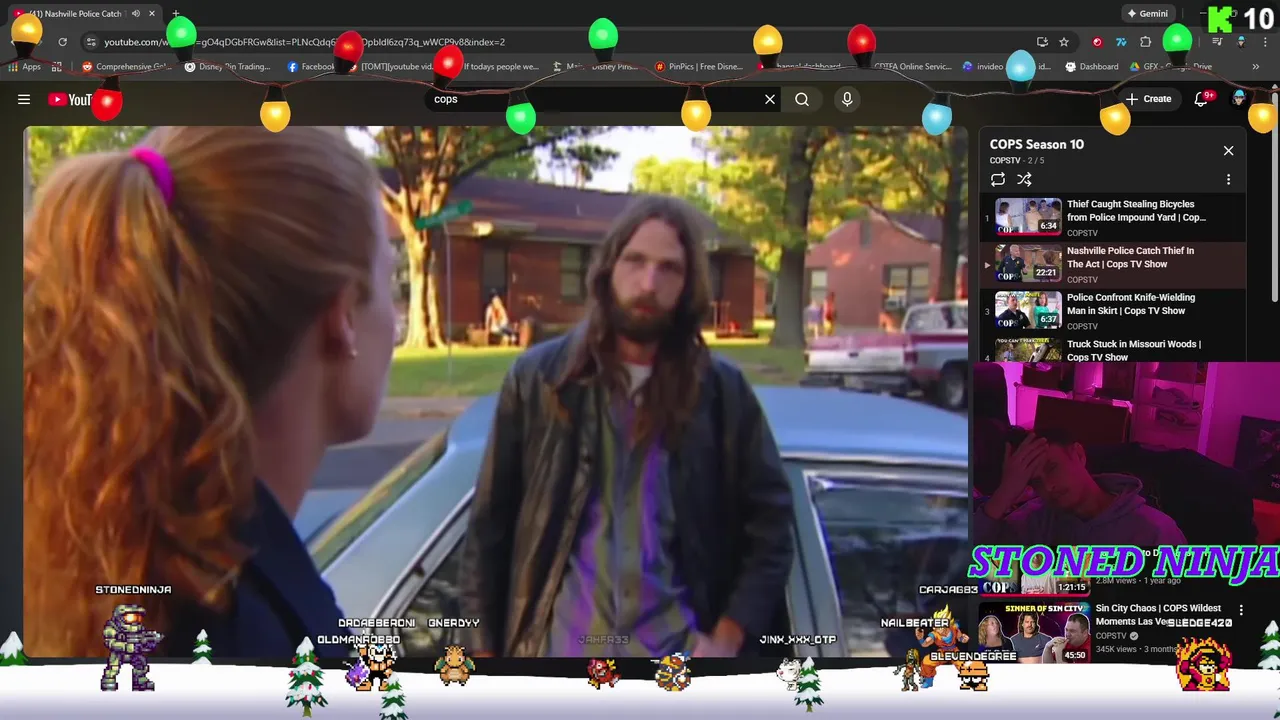The width and height of the screenshot is (1280, 720).
Task: Open the 'Disney Pin Trading...' bookmark
Action: [228, 67]
